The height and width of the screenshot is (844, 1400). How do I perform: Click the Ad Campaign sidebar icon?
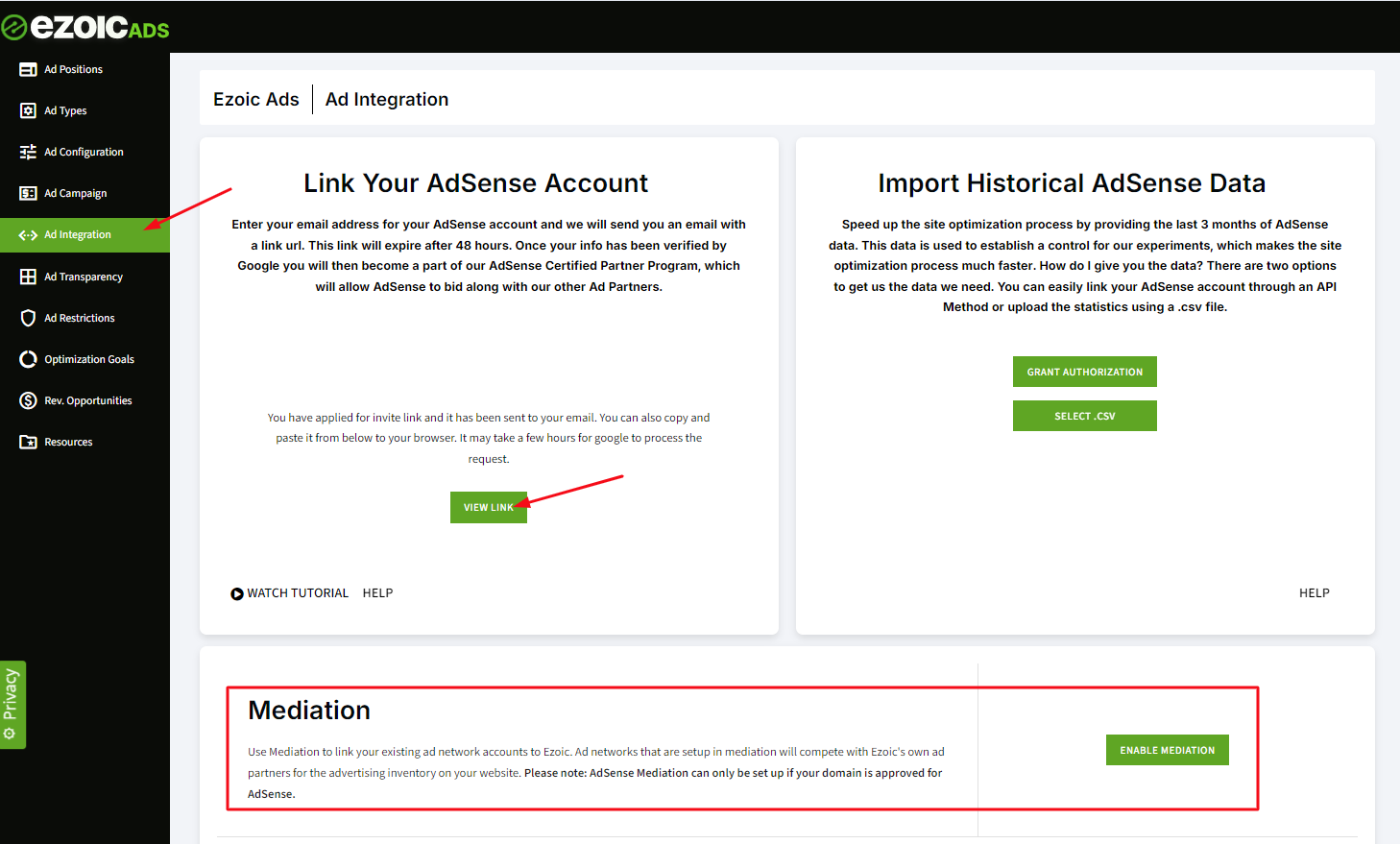click(x=28, y=193)
